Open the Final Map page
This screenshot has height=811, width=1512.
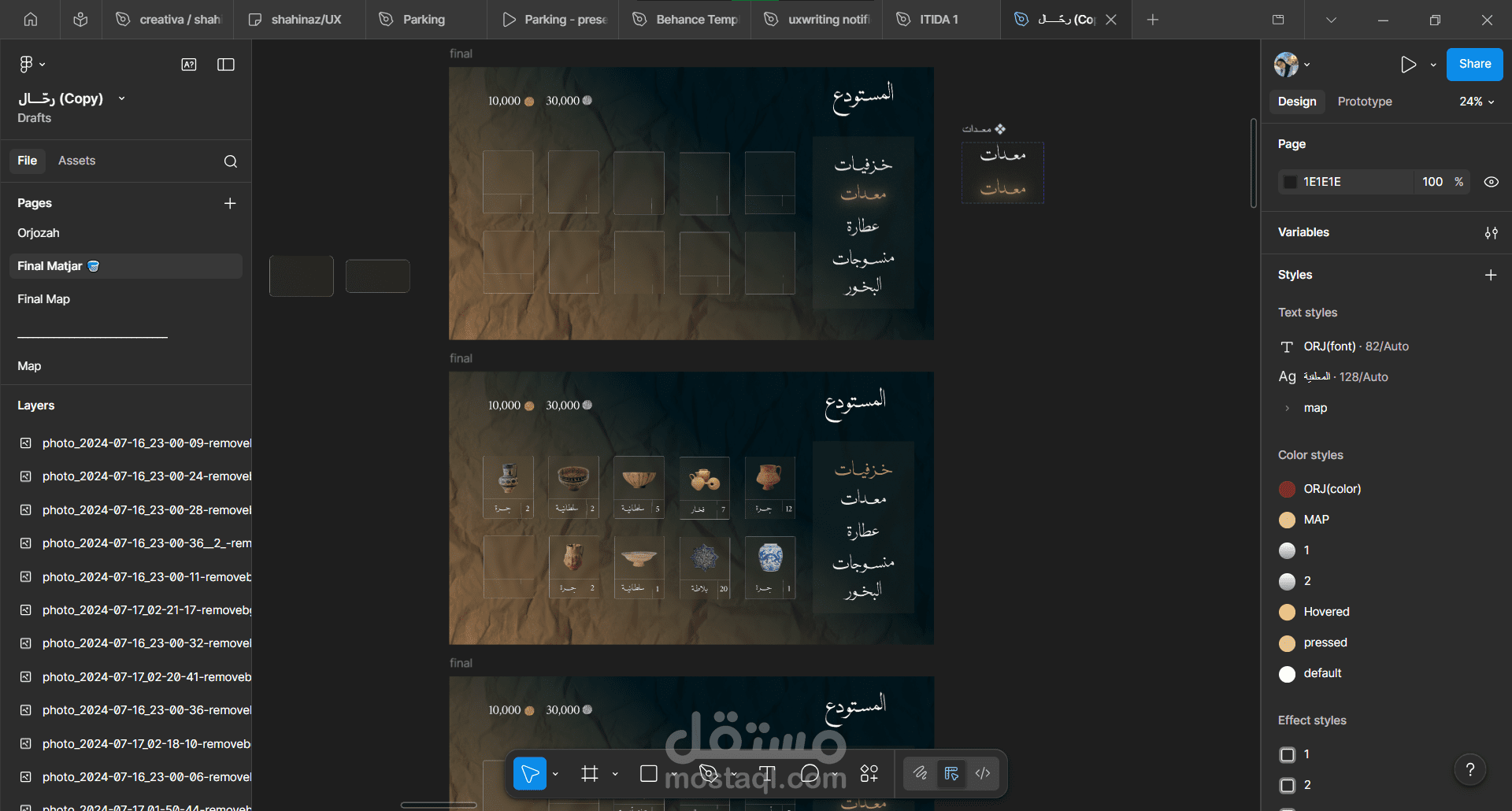[44, 299]
